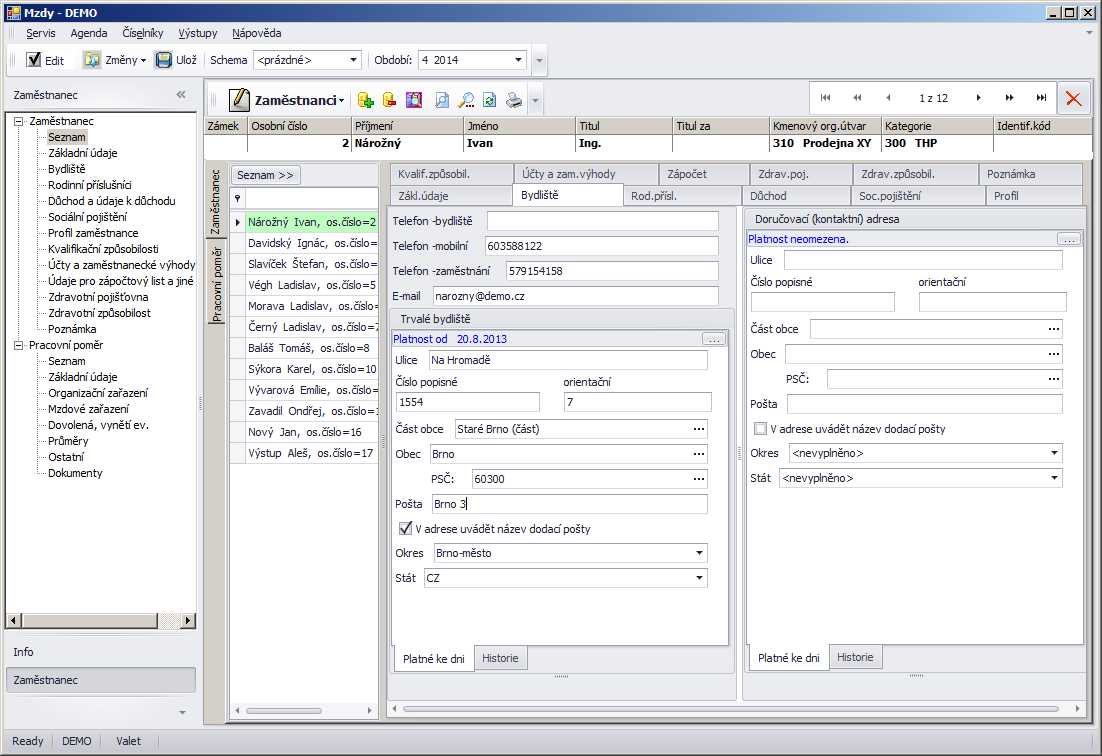This screenshot has height=756, width=1102.
Task: Open the Schema dropdown
Action: [x=353, y=60]
